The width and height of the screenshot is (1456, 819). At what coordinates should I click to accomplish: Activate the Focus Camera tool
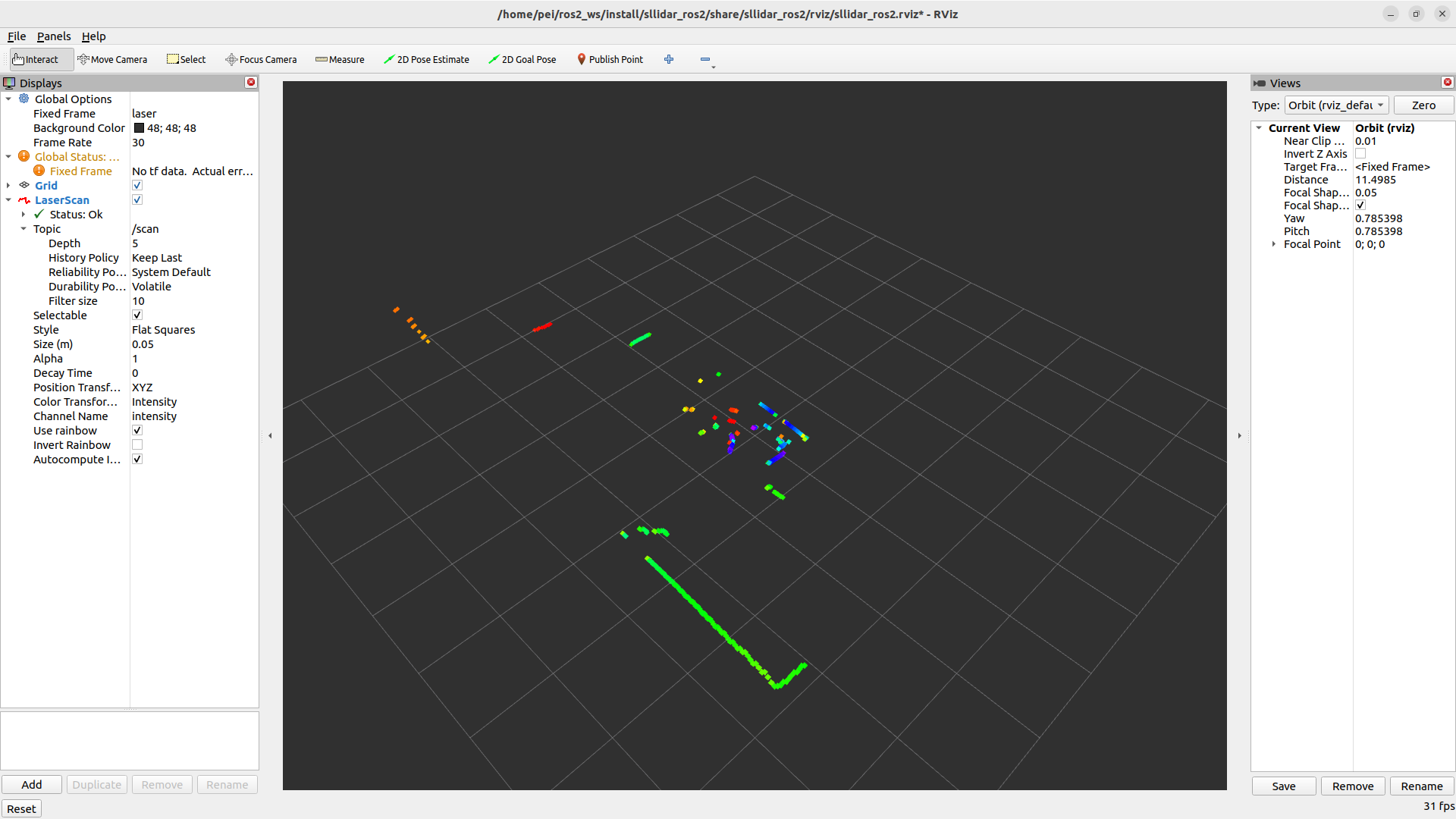click(x=261, y=59)
